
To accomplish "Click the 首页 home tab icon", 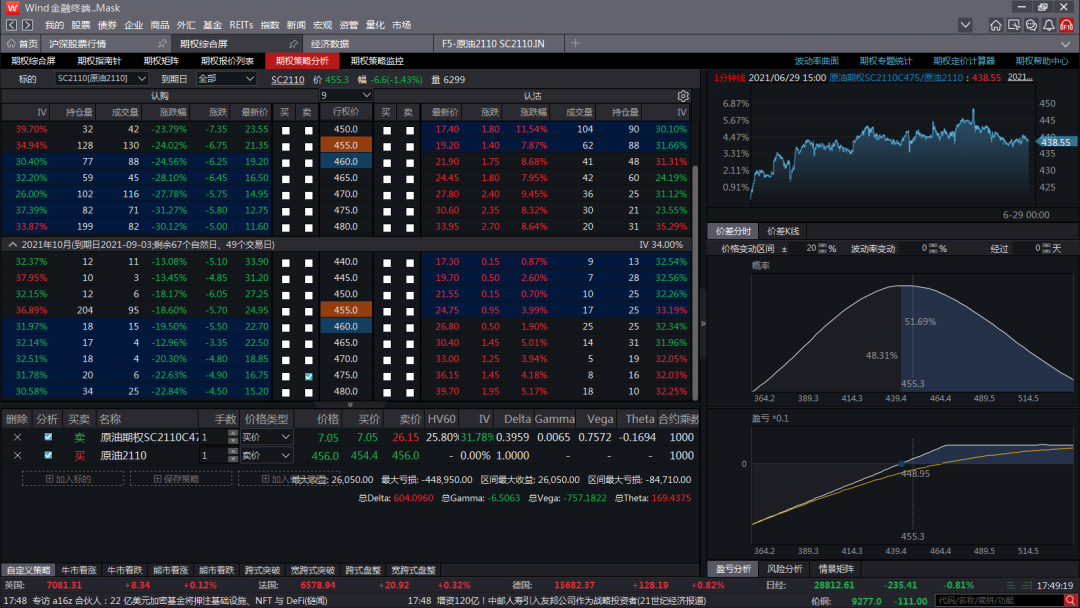I will [x=11, y=43].
